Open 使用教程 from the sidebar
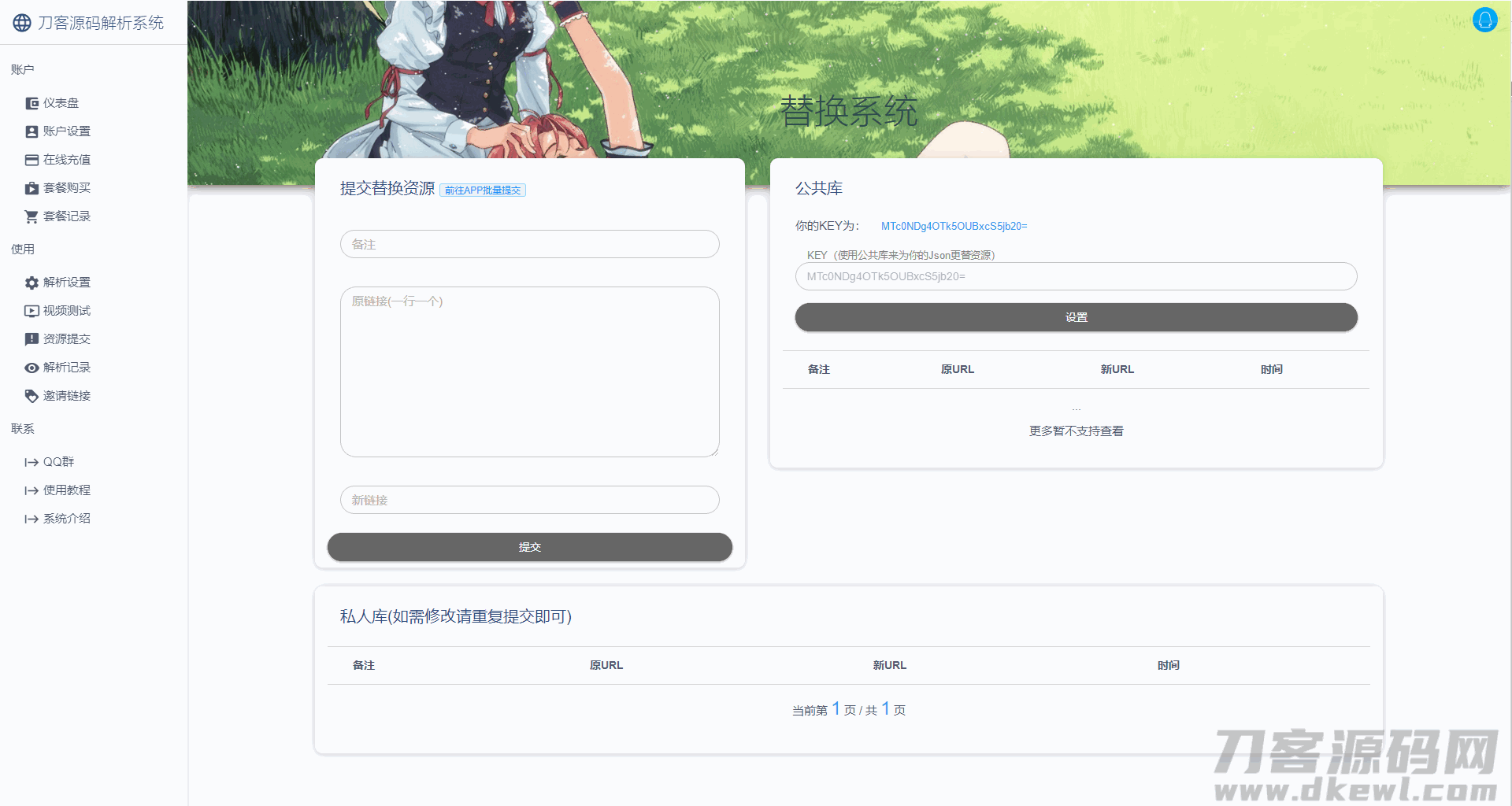The width and height of the screenshot is (1512, 806). click(x=66, y=490)
